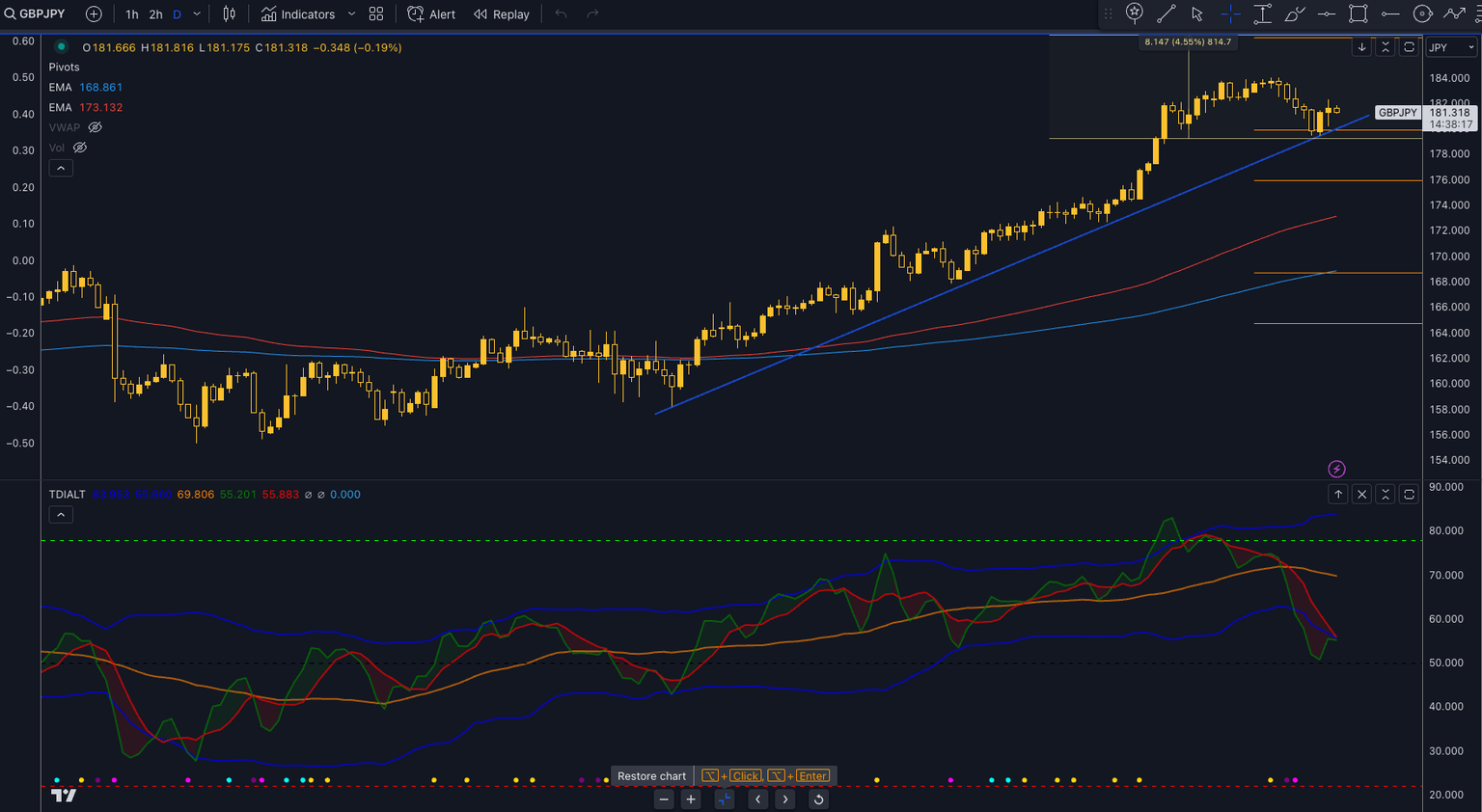The image size is (1482, 812).
Task: Select the brush drawing tool
Action: tap(1295, 14)
